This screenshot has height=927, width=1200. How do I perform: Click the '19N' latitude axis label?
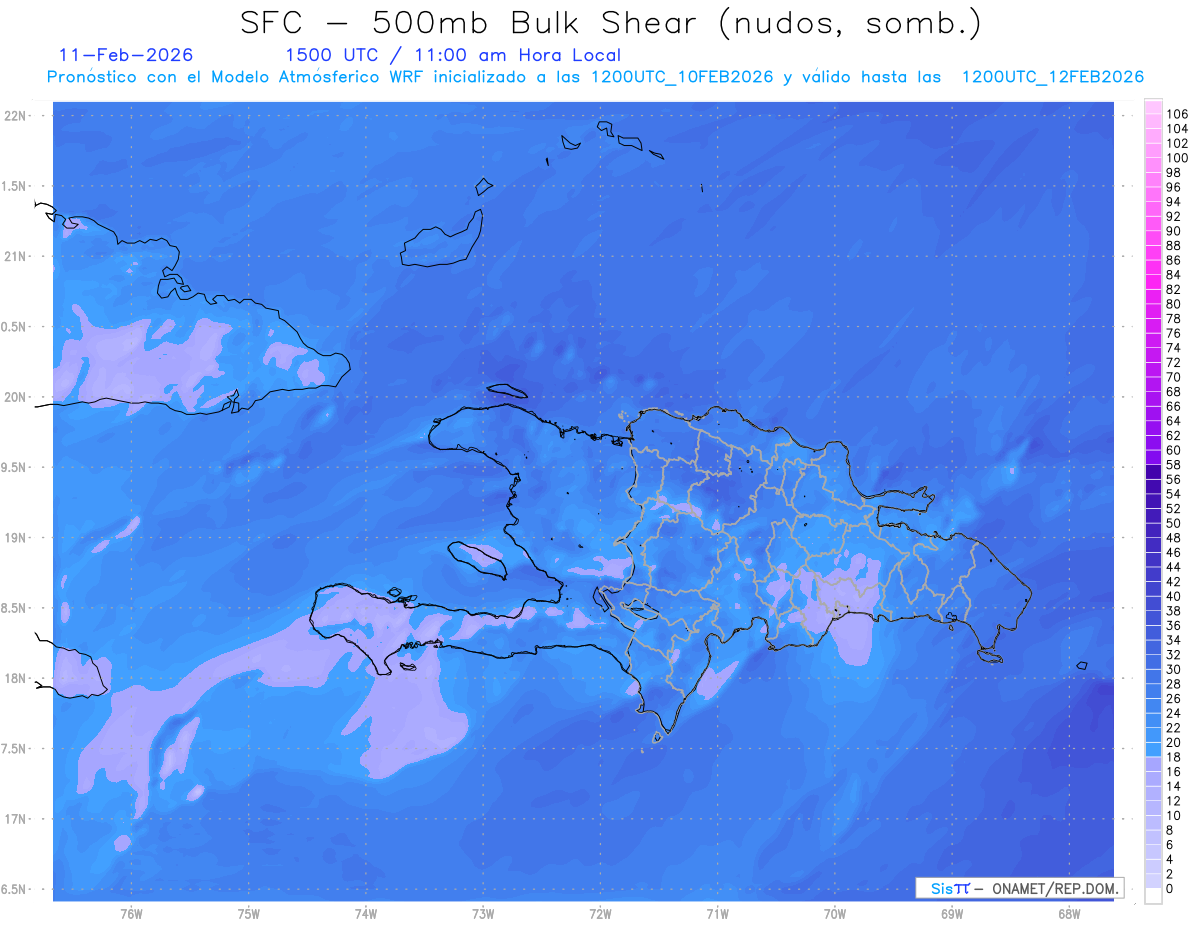tap(15, 538)
